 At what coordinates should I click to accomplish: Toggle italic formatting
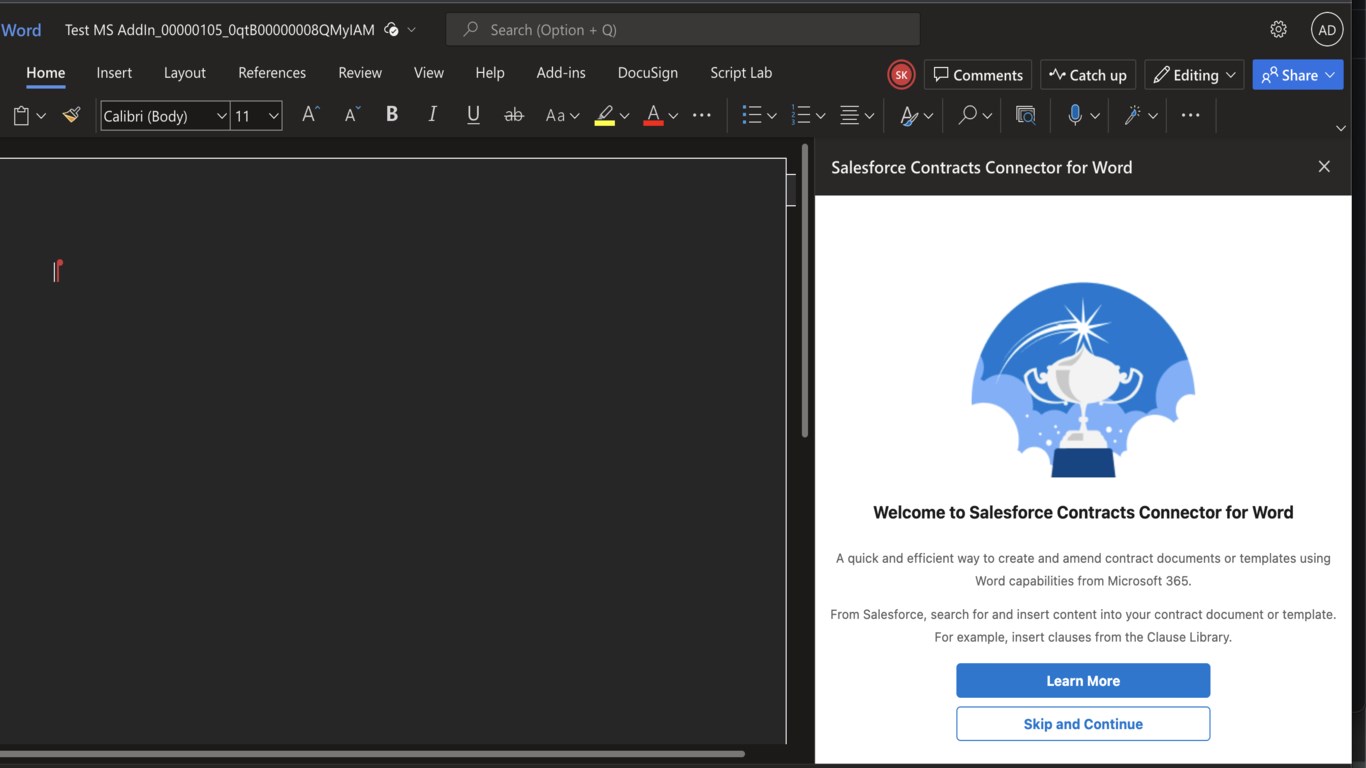pos(432,116)
